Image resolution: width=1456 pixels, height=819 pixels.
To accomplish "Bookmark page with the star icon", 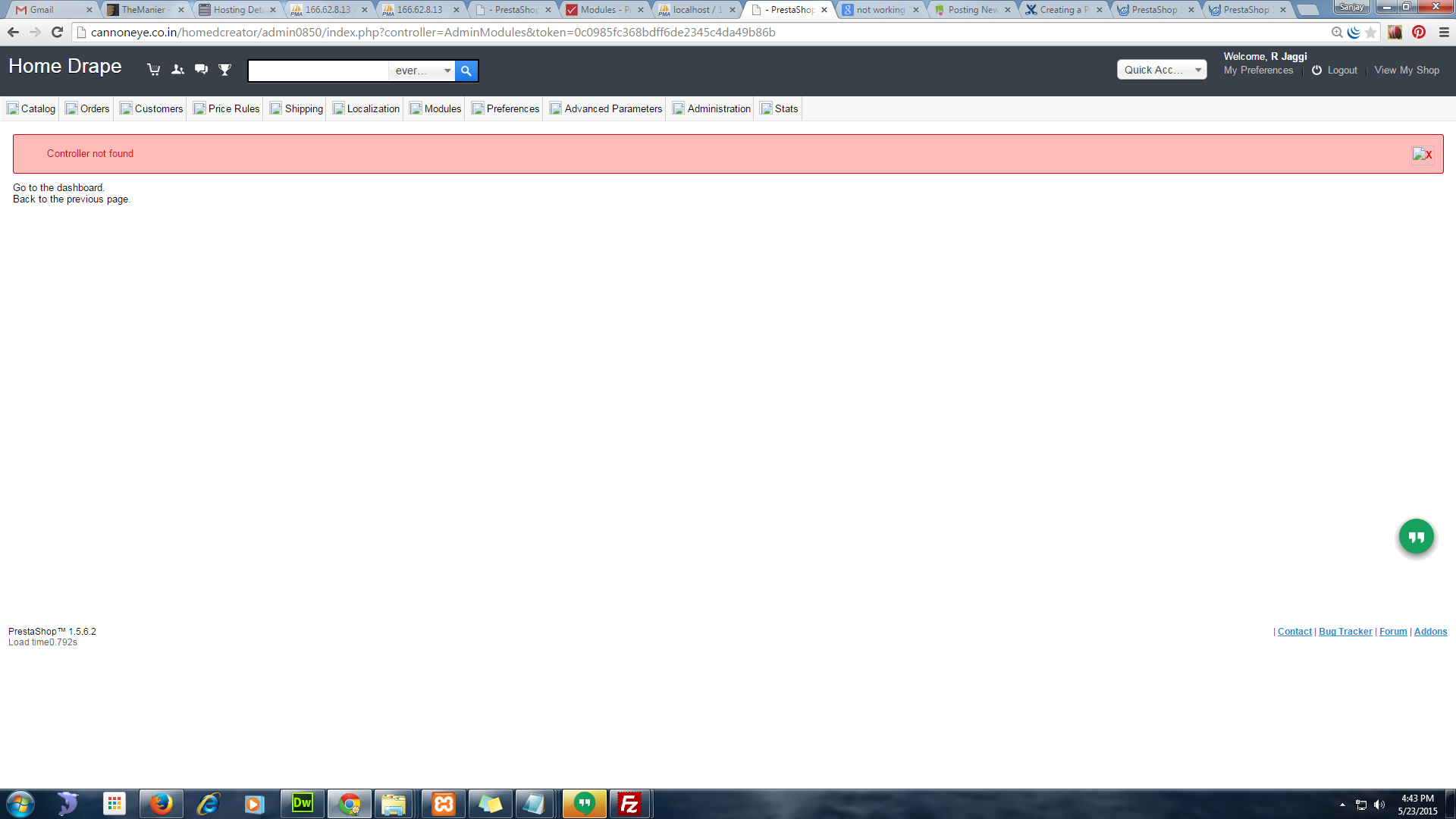I will [1370, 32].
